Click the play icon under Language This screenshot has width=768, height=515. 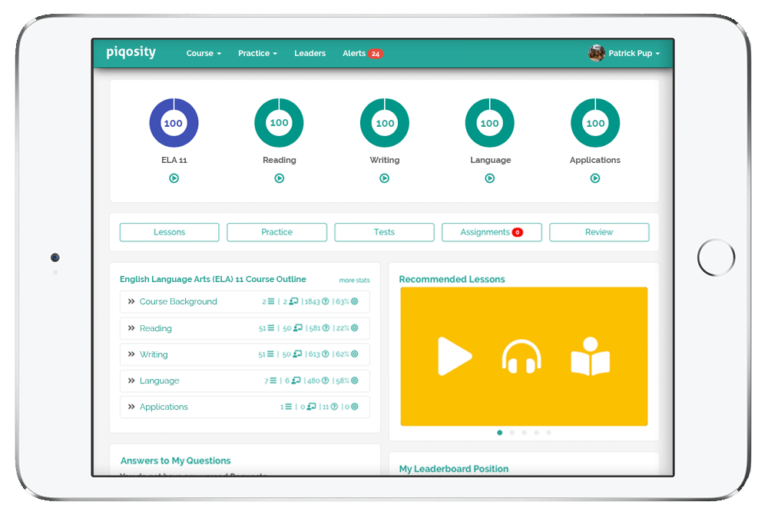coord(490,178)
